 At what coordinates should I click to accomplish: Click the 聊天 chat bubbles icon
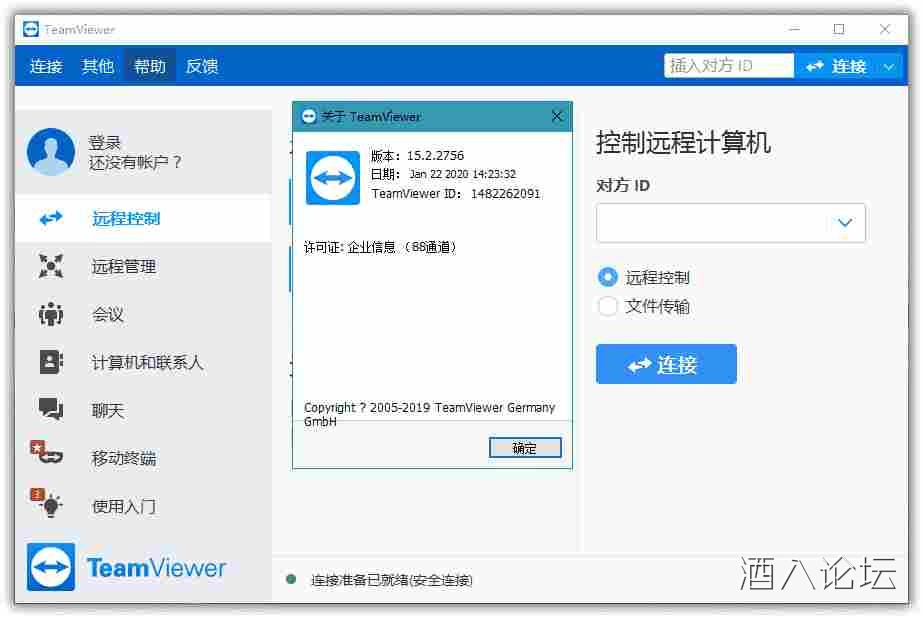point(51,409)
